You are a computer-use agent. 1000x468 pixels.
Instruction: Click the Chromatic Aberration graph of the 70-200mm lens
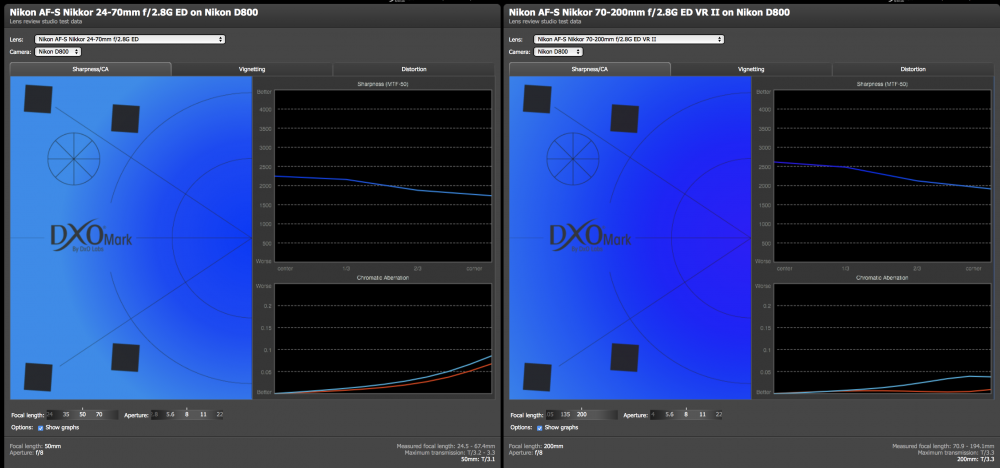(x=882, y=339)
